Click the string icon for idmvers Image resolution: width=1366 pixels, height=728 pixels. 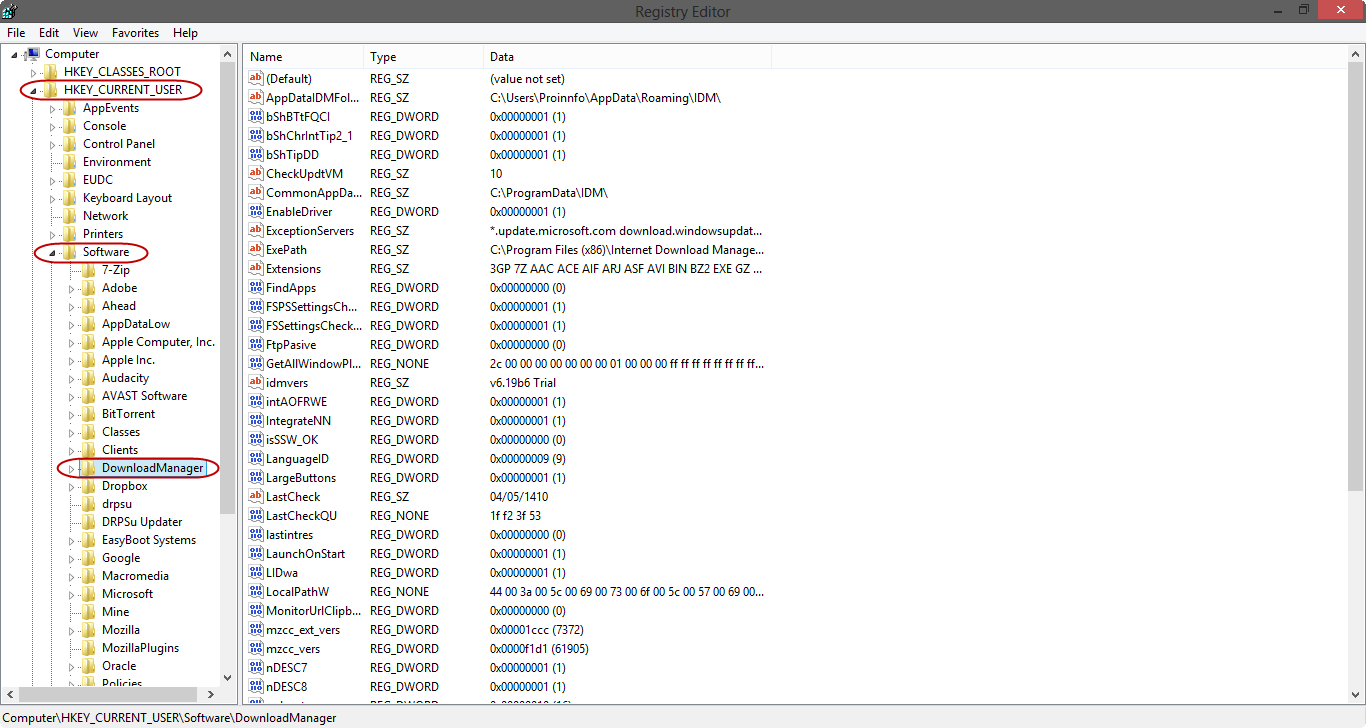click(256, 382)
